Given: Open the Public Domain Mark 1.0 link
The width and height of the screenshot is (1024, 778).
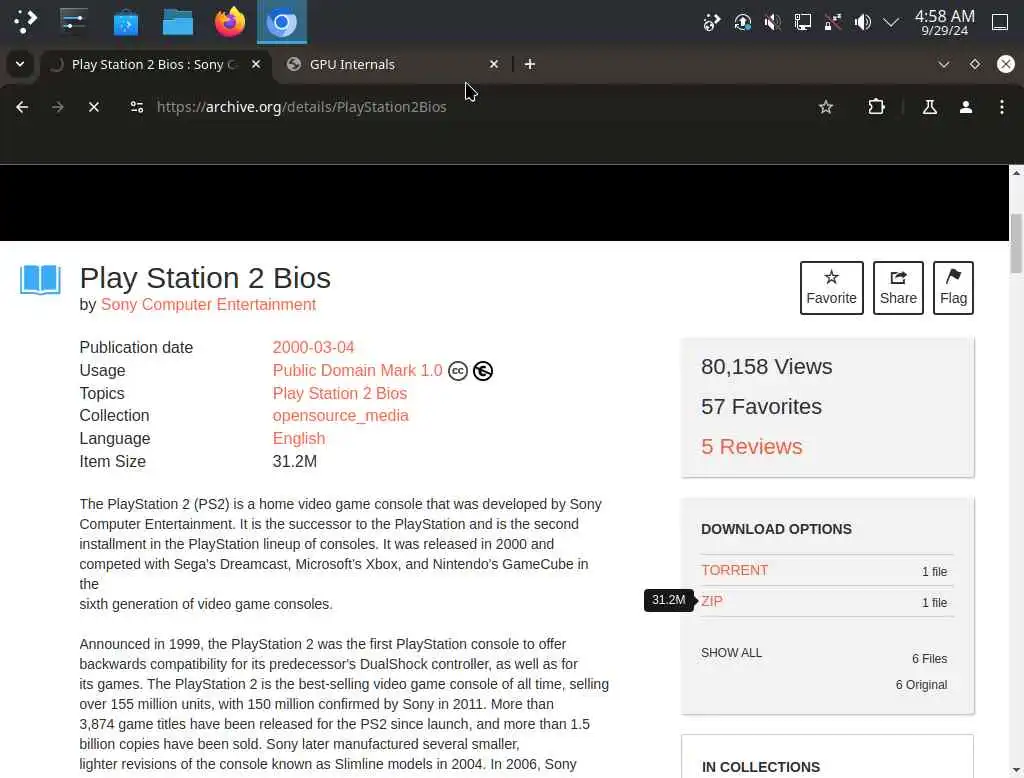Looking at the screenshot, I should (357, 370).
